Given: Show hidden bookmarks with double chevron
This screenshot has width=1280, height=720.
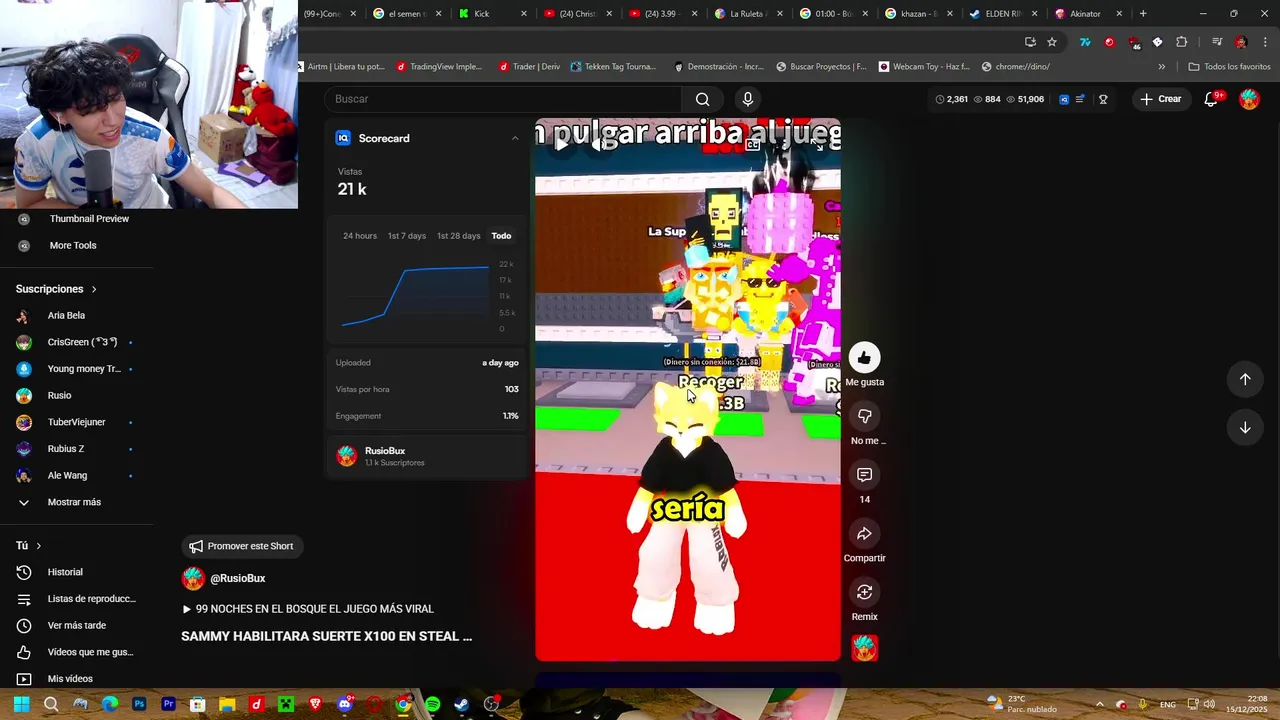Looking at the screenshot, I should 1161,67.
